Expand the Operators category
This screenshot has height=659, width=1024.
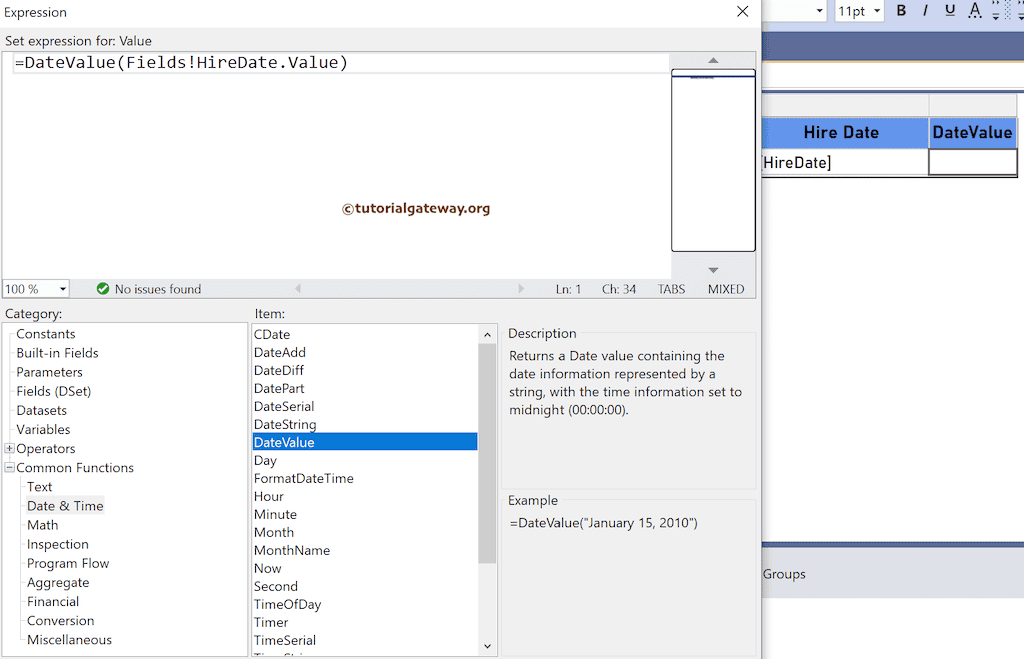(8, 448)
